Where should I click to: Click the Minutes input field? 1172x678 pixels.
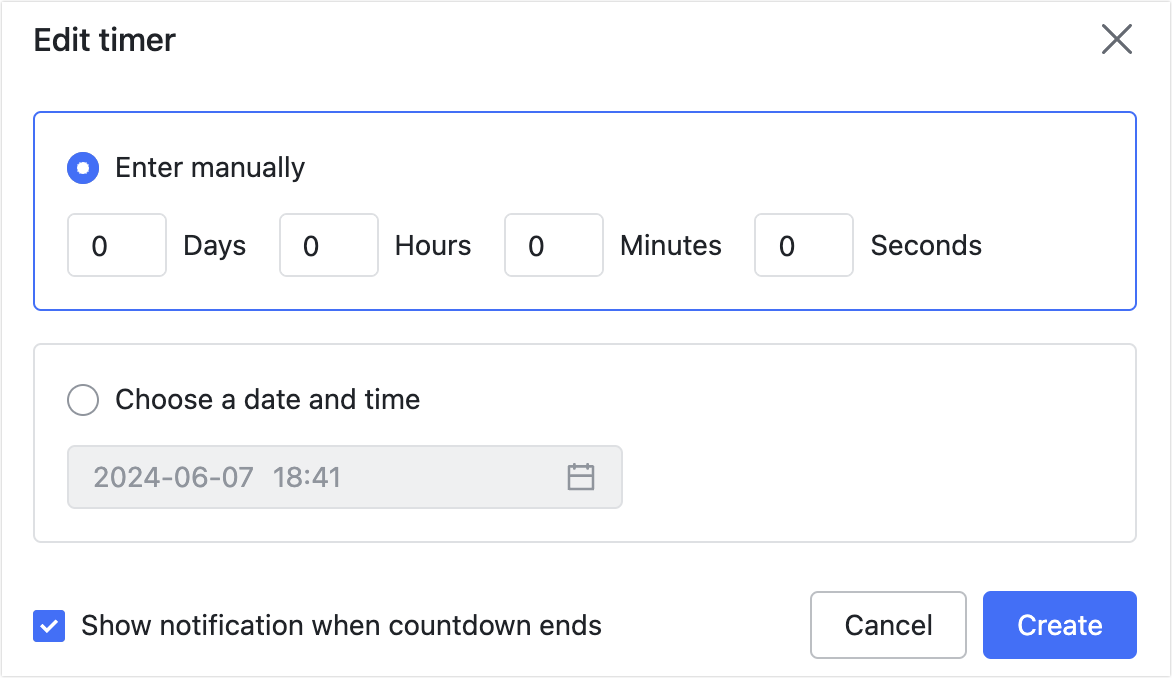553,245
